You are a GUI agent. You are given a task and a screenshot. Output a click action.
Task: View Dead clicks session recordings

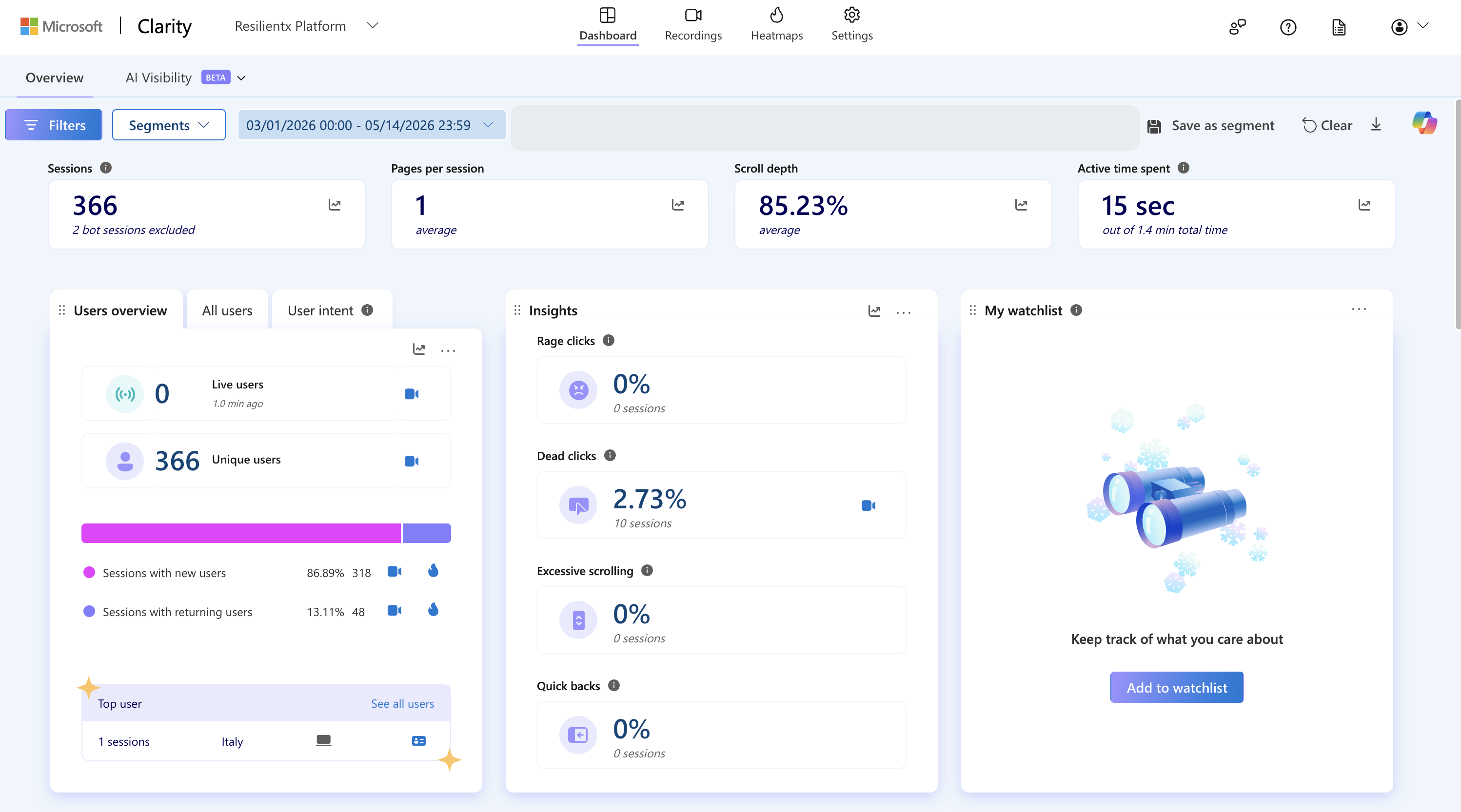[x=869, y=505]
